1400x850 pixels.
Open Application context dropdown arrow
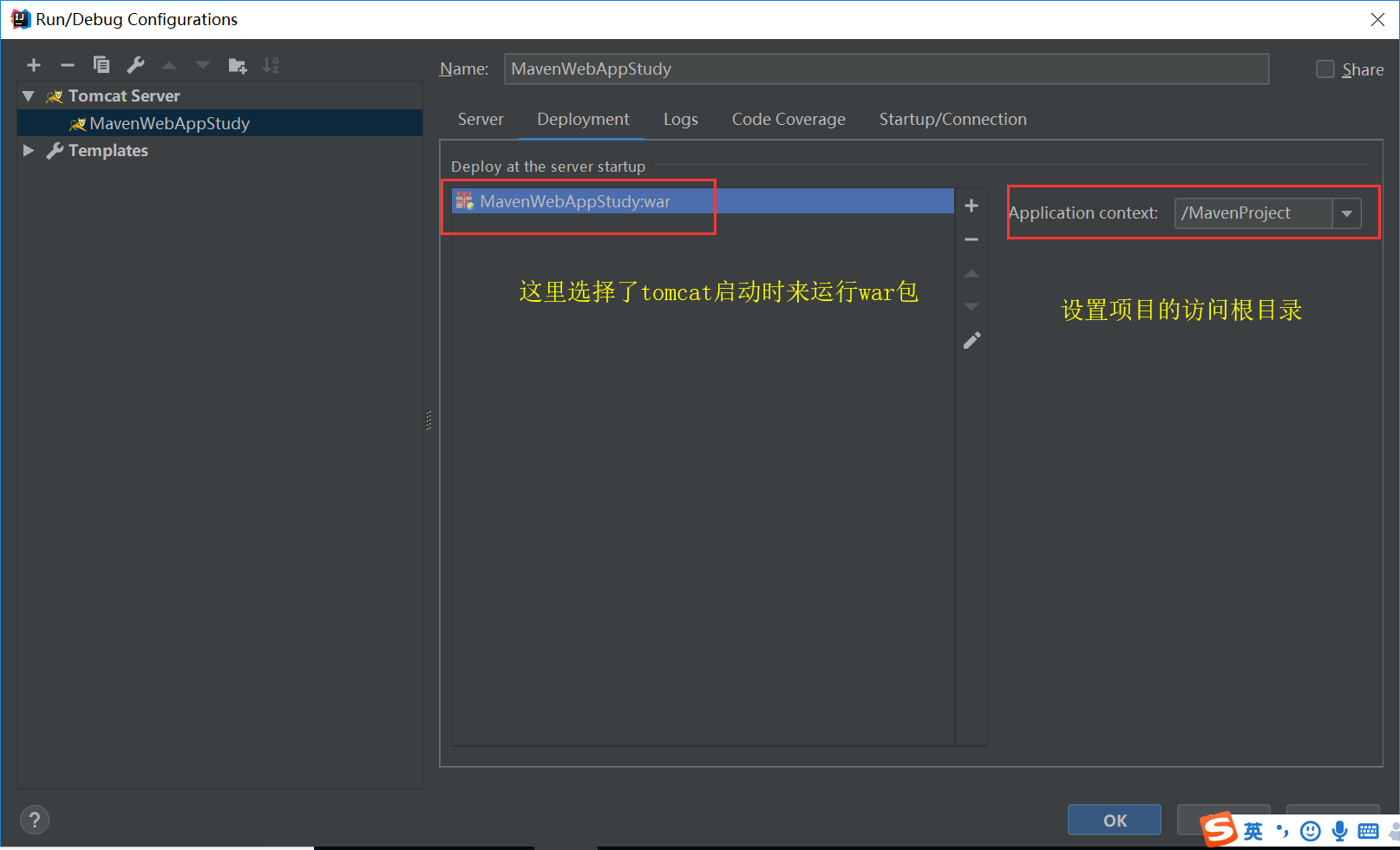1346,213
